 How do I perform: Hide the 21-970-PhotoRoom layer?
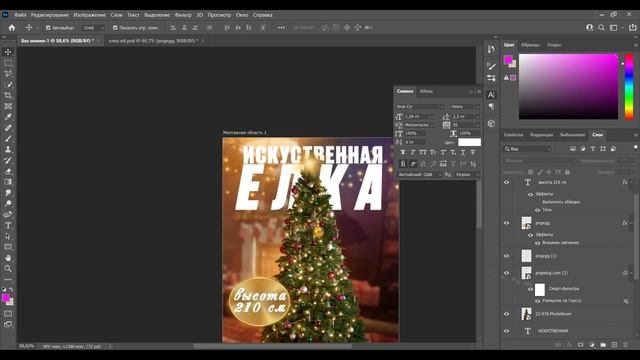click(507, 314)
